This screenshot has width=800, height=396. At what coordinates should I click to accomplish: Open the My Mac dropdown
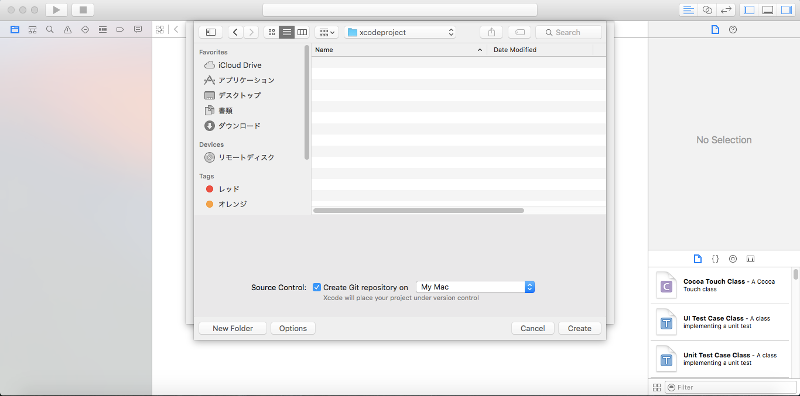point(476,287)
